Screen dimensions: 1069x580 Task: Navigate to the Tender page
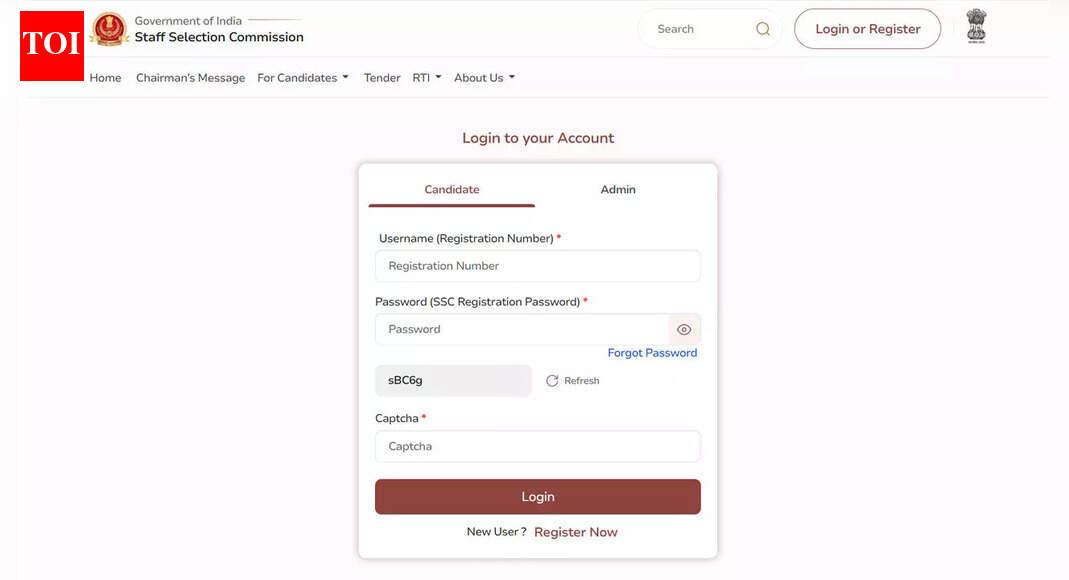pos(381,77)
